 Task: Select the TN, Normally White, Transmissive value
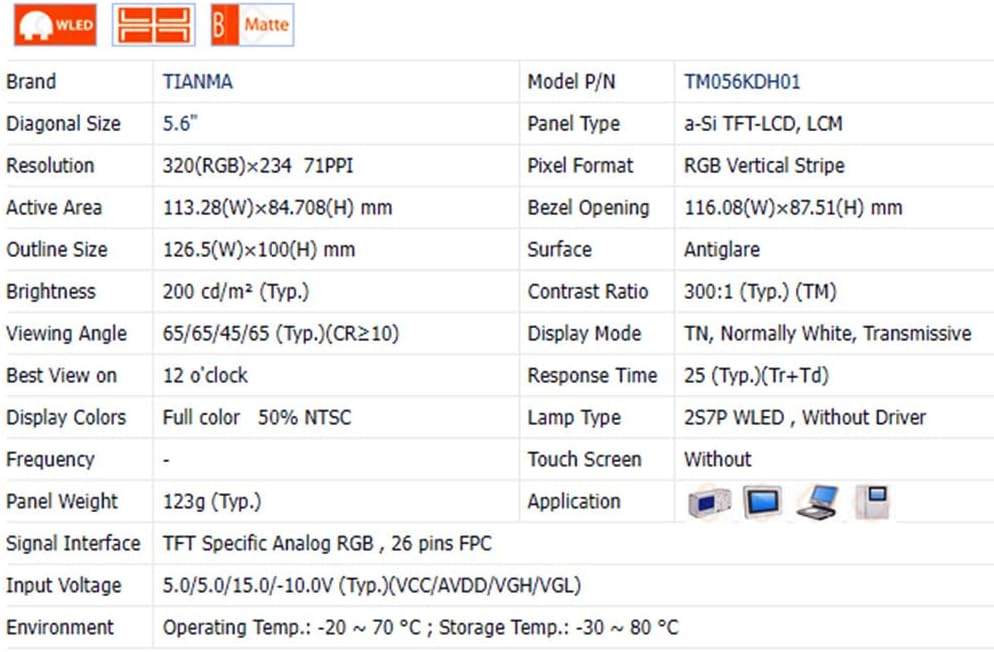tap(827, 333)
